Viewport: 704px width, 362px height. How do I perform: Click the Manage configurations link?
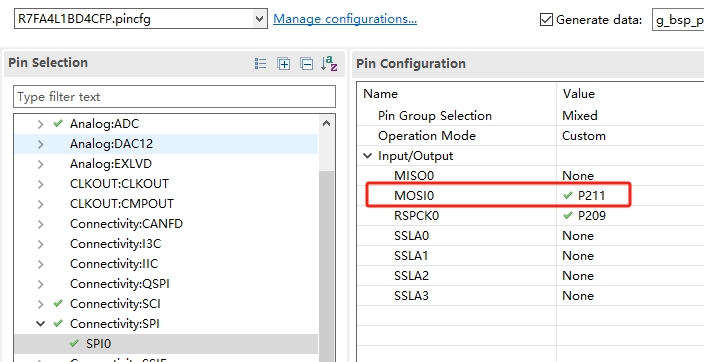point(345,19)
